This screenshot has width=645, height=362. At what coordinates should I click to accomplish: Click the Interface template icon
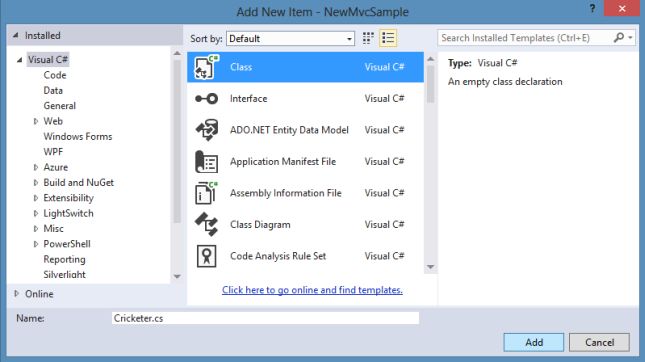206,99
